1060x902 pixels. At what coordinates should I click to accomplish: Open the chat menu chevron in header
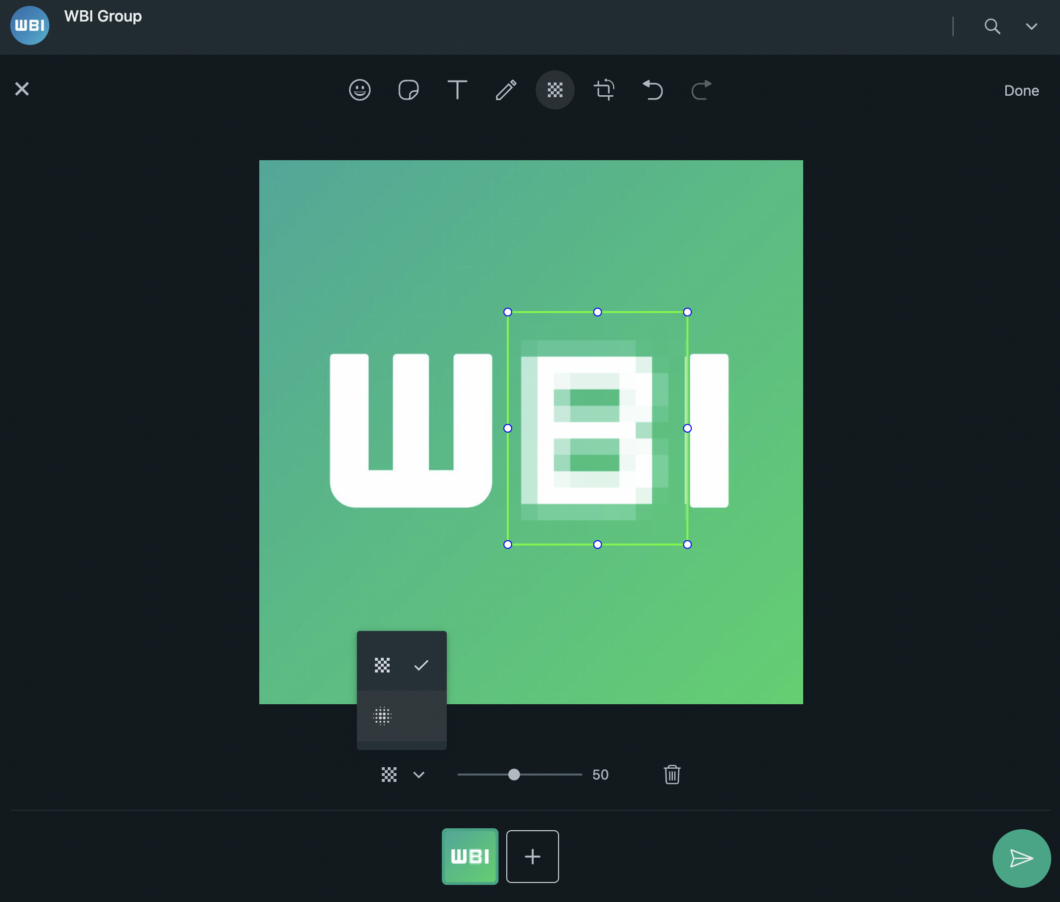(1031, 26)
